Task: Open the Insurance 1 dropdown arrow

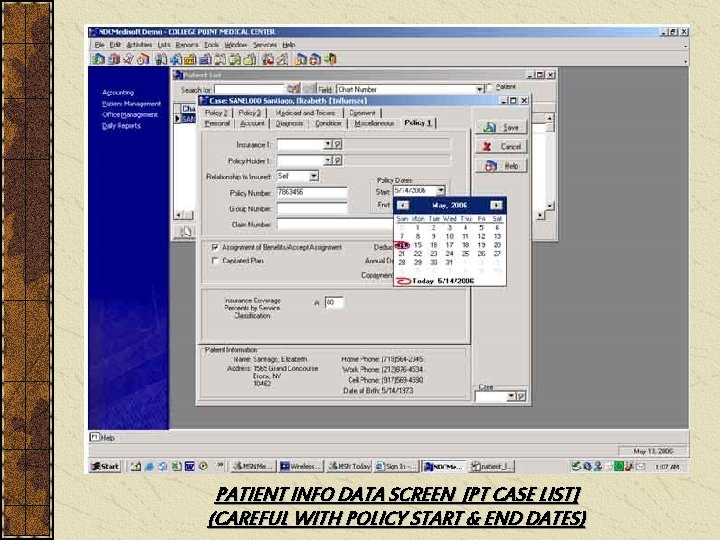Action: (x=327, y=144)
